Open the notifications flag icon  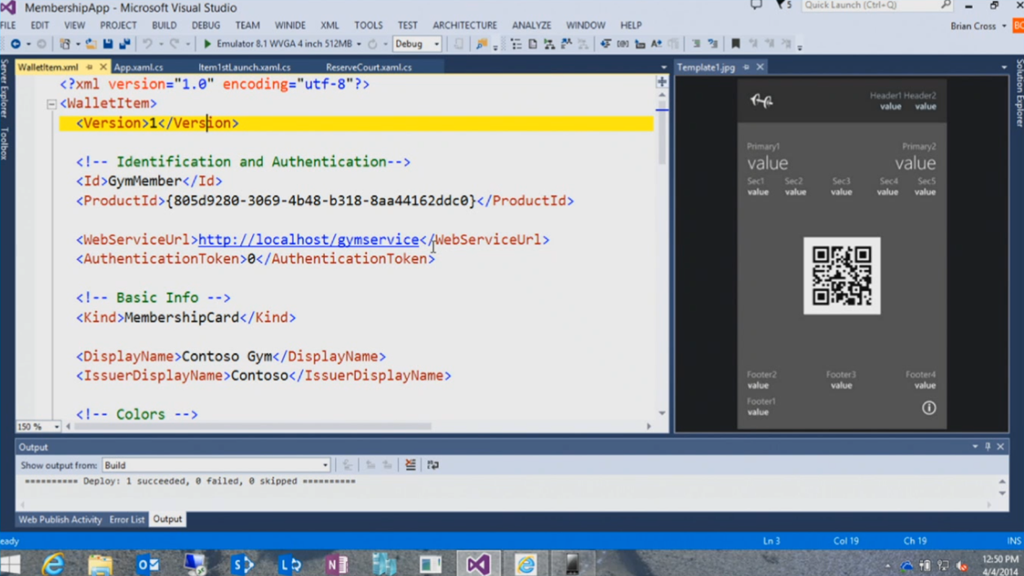click(x=781, y=5)
